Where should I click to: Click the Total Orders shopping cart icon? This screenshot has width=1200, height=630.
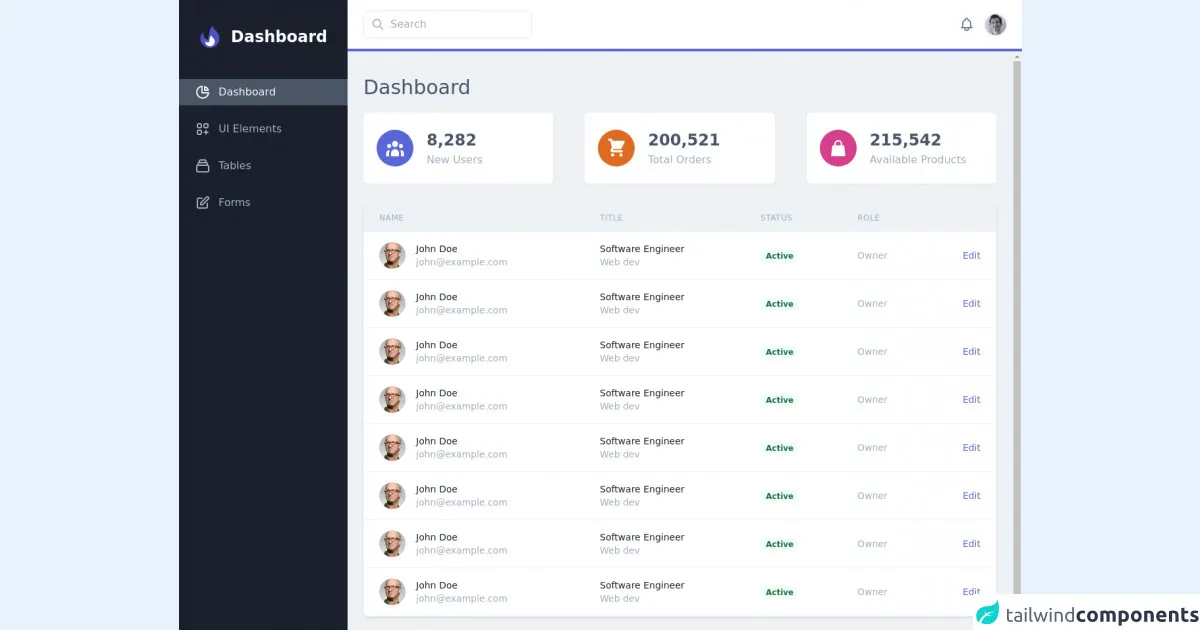(x=616, y=148)
